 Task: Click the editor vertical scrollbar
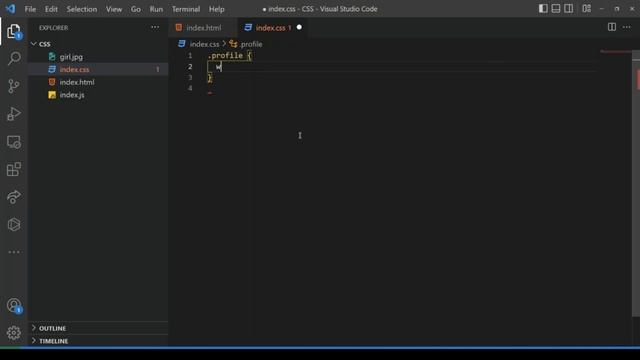click(x=636, y=184)
